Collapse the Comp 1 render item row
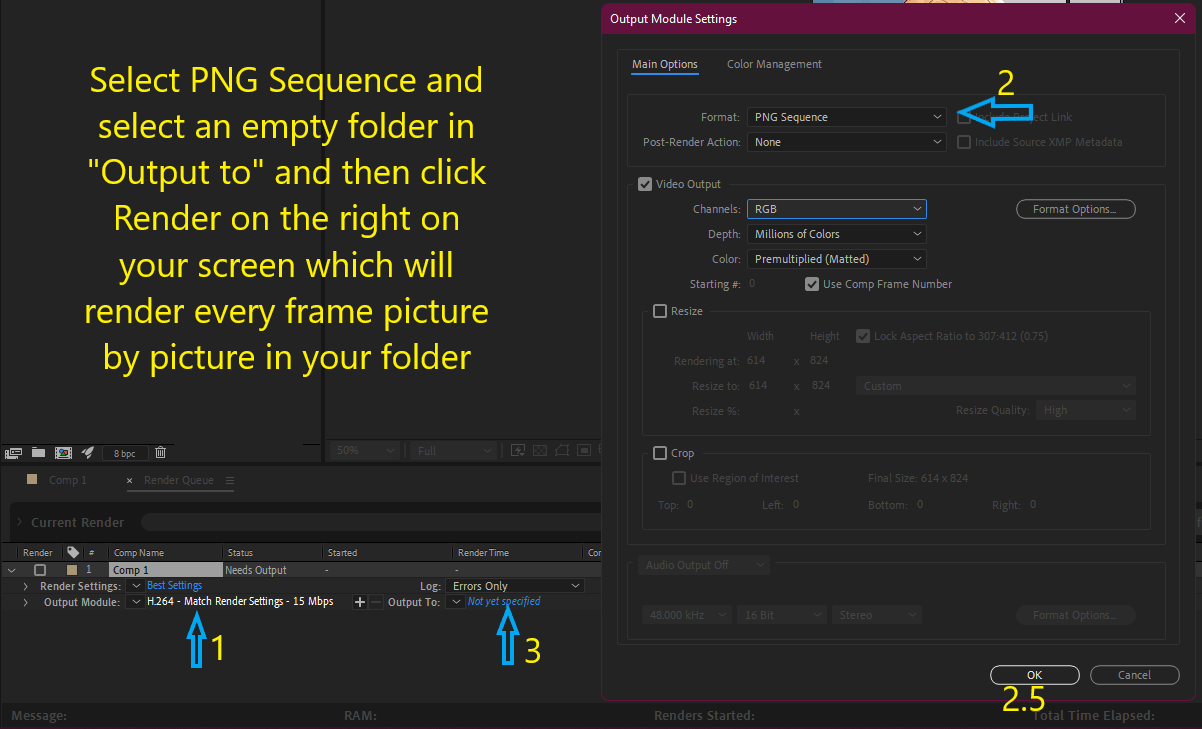This screenshot has width=1202, height=729. tap(11, 570)
